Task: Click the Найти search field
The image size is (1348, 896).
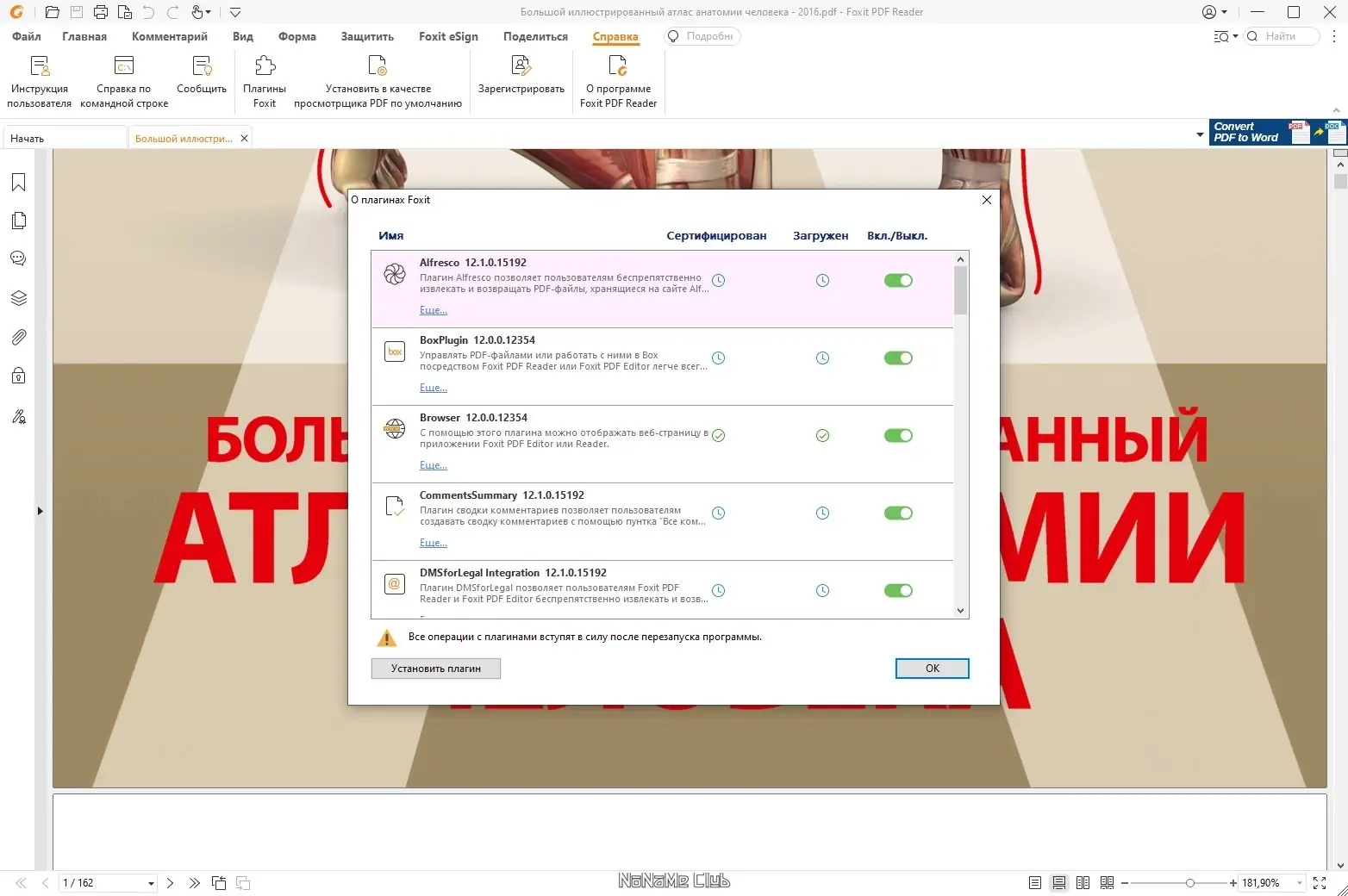Action: pos(1282,36)
